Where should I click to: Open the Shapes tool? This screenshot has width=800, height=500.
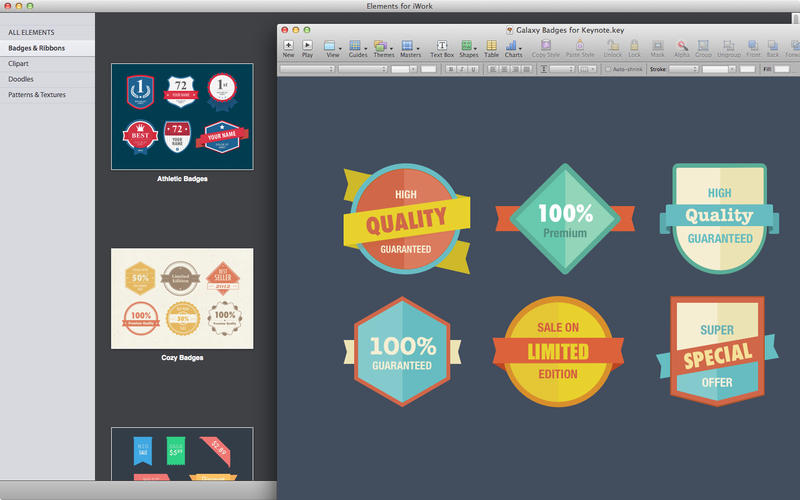coord(468,45)
